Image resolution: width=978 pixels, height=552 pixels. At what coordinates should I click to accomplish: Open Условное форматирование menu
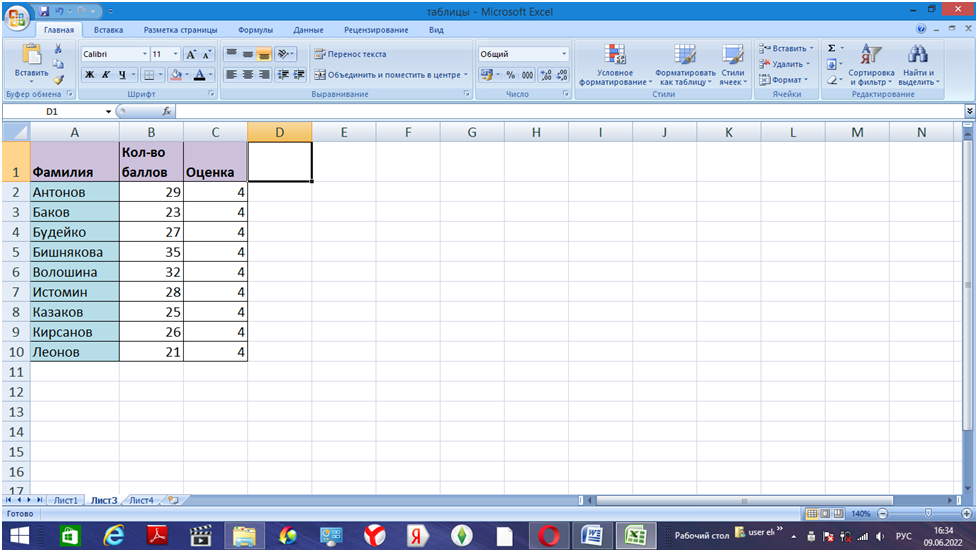tap(615, 65)
